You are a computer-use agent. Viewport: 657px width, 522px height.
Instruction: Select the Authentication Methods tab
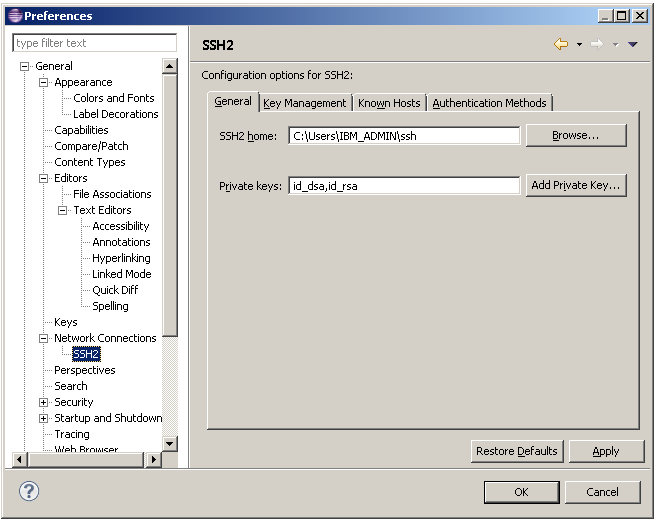[489, 103]
